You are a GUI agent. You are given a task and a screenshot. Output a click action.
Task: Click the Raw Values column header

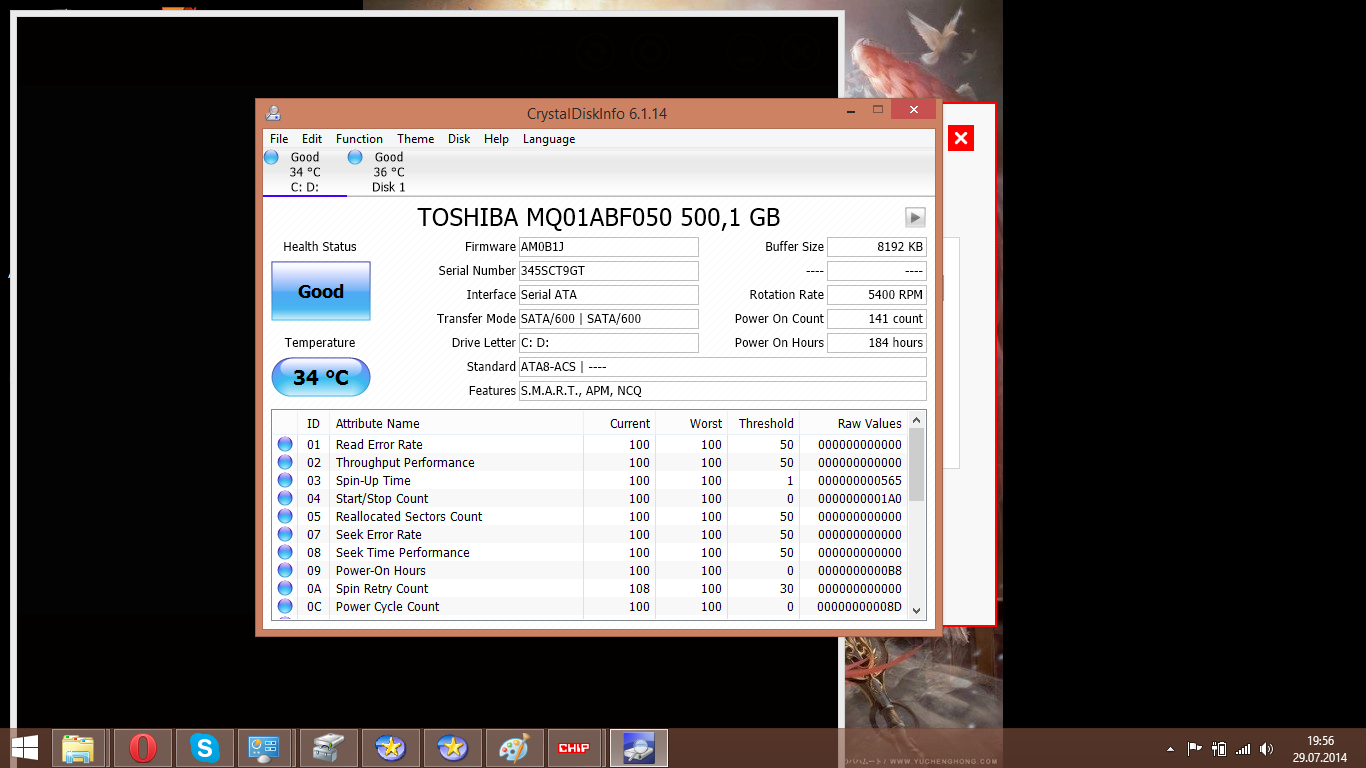853,423
